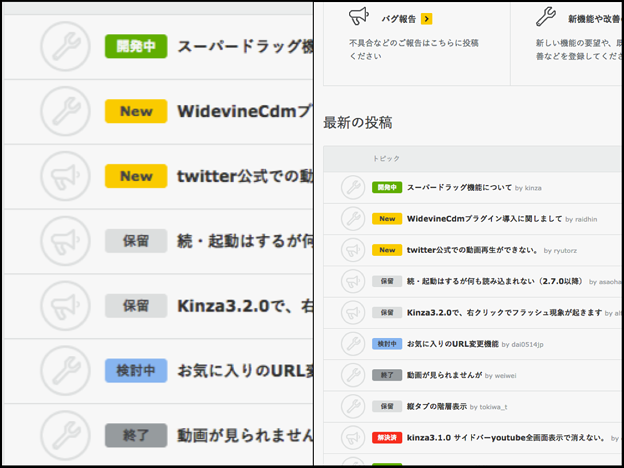Click large 終了 badge in enlarged view
This screenshot has height=468, width=624.
[136, 435]
